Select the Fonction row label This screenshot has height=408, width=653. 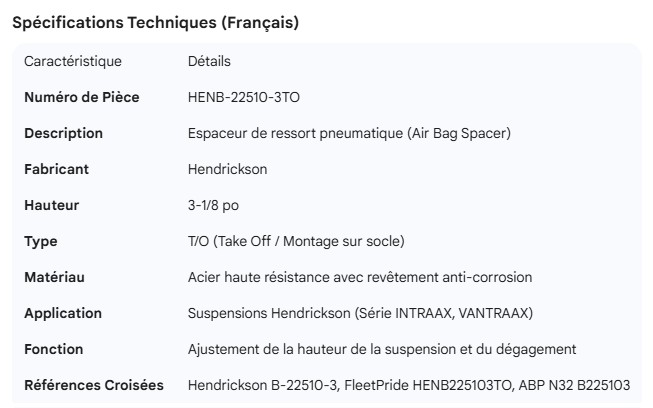point(53,350)
